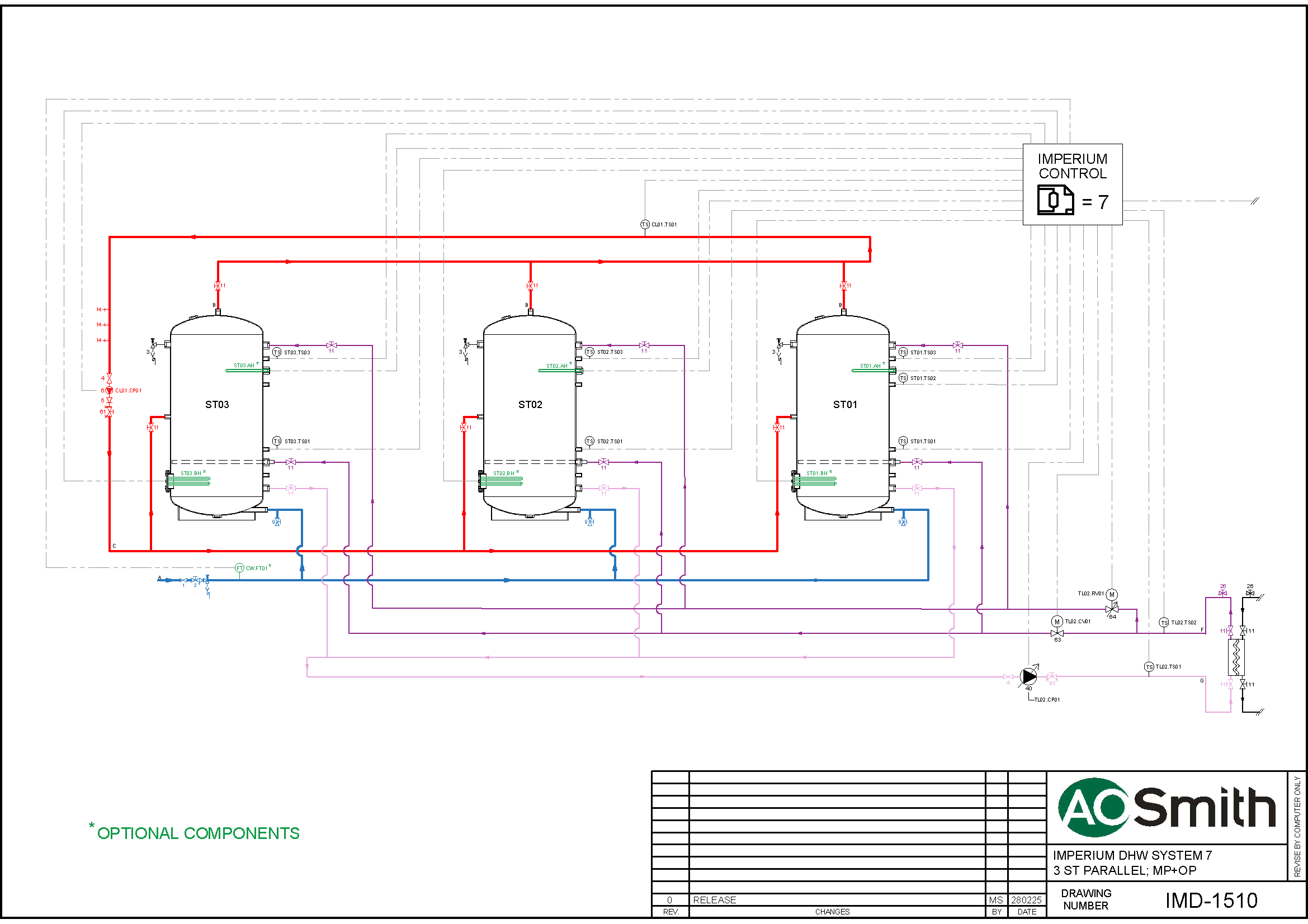Image resolution: width=1308 pixels, height=924 pixels.
Task: Click the Imperium Control box title
Action: (1072, 165)
